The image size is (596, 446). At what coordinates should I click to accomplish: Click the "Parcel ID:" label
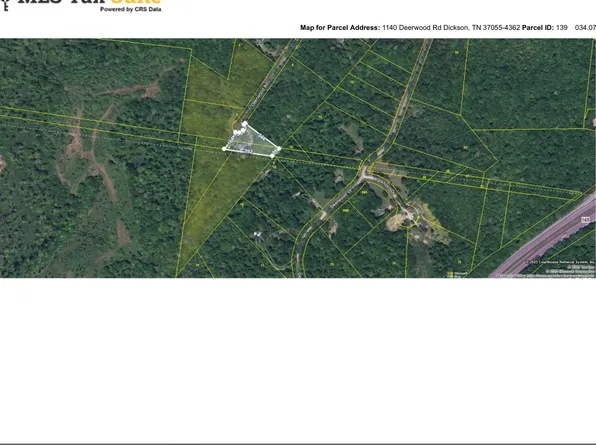538,27
